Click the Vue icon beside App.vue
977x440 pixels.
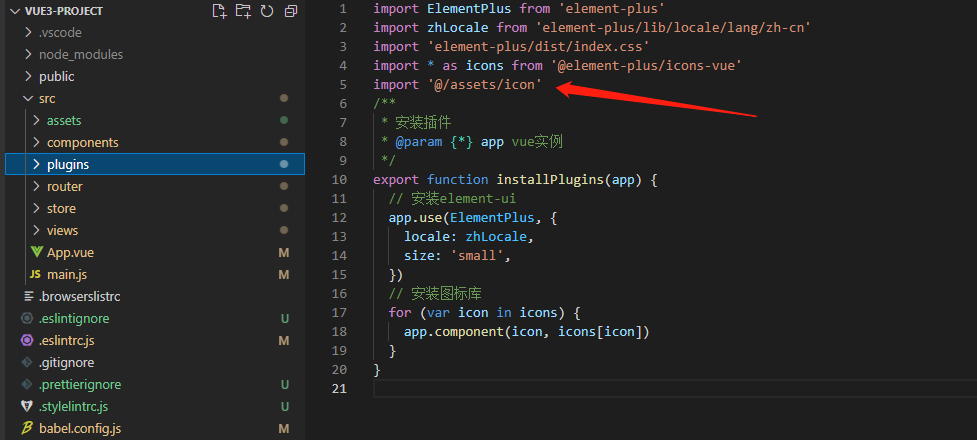point(37,252)
